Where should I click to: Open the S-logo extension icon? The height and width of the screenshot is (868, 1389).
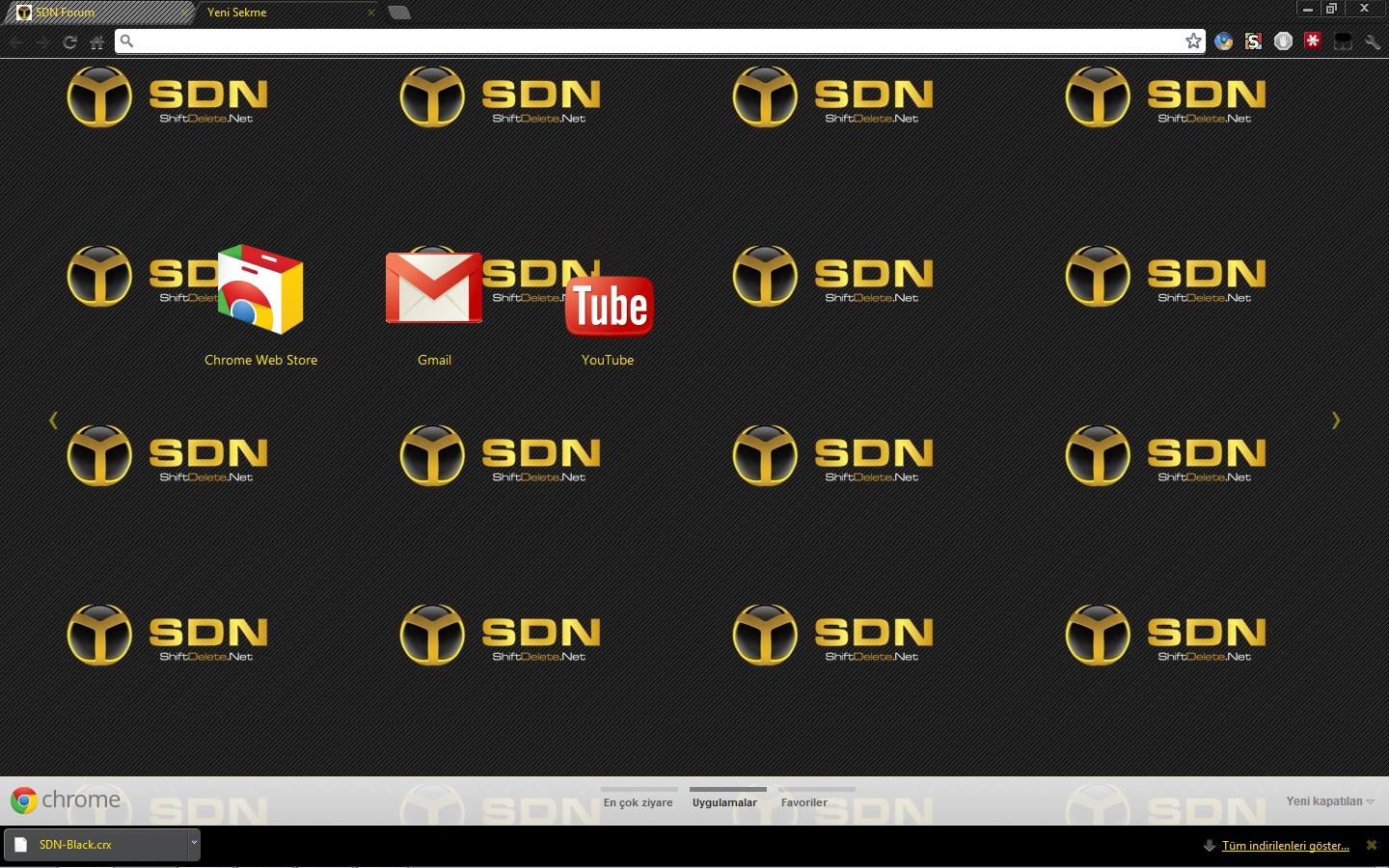[1253, 41]
